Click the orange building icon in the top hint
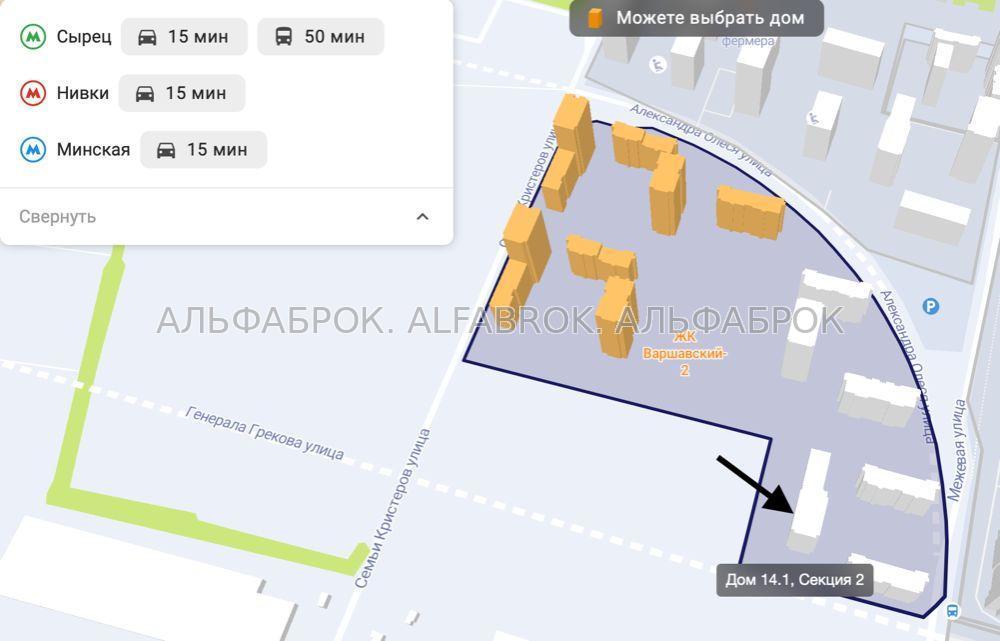 (595, 18)
